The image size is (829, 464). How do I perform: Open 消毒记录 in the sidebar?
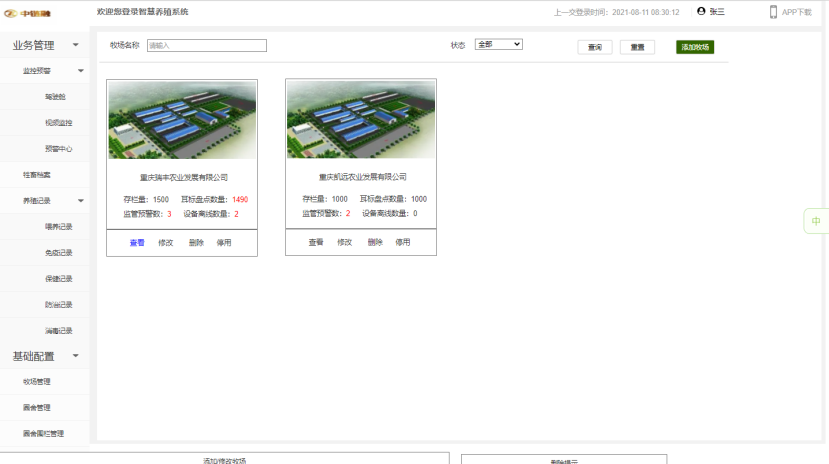point(59,331)
